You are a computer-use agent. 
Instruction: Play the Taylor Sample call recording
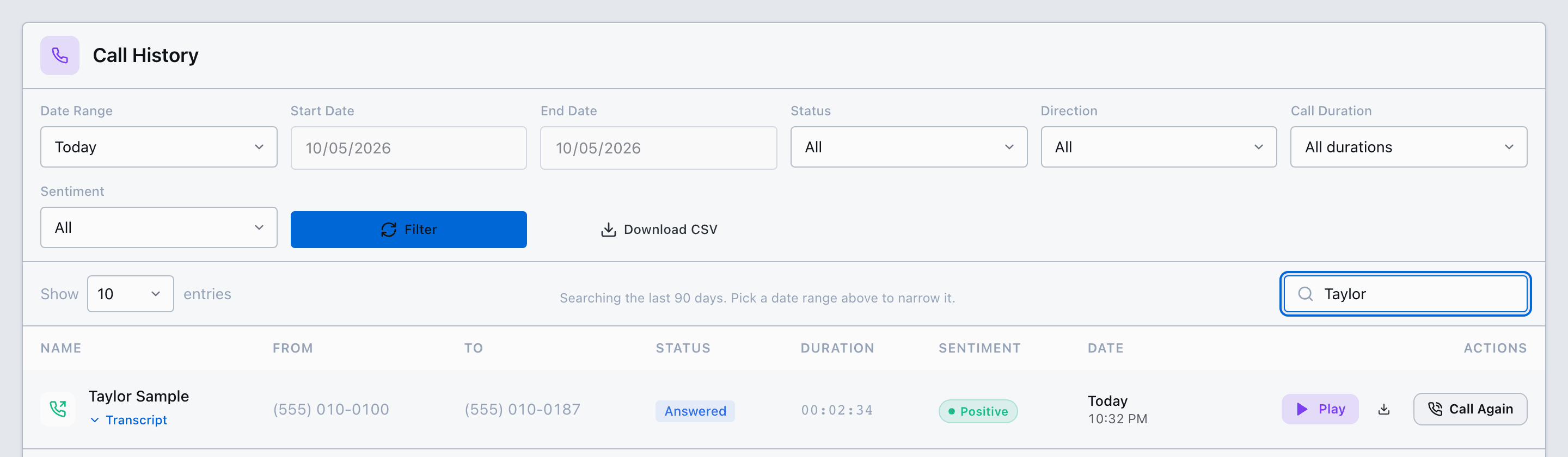pos(1320,409)
